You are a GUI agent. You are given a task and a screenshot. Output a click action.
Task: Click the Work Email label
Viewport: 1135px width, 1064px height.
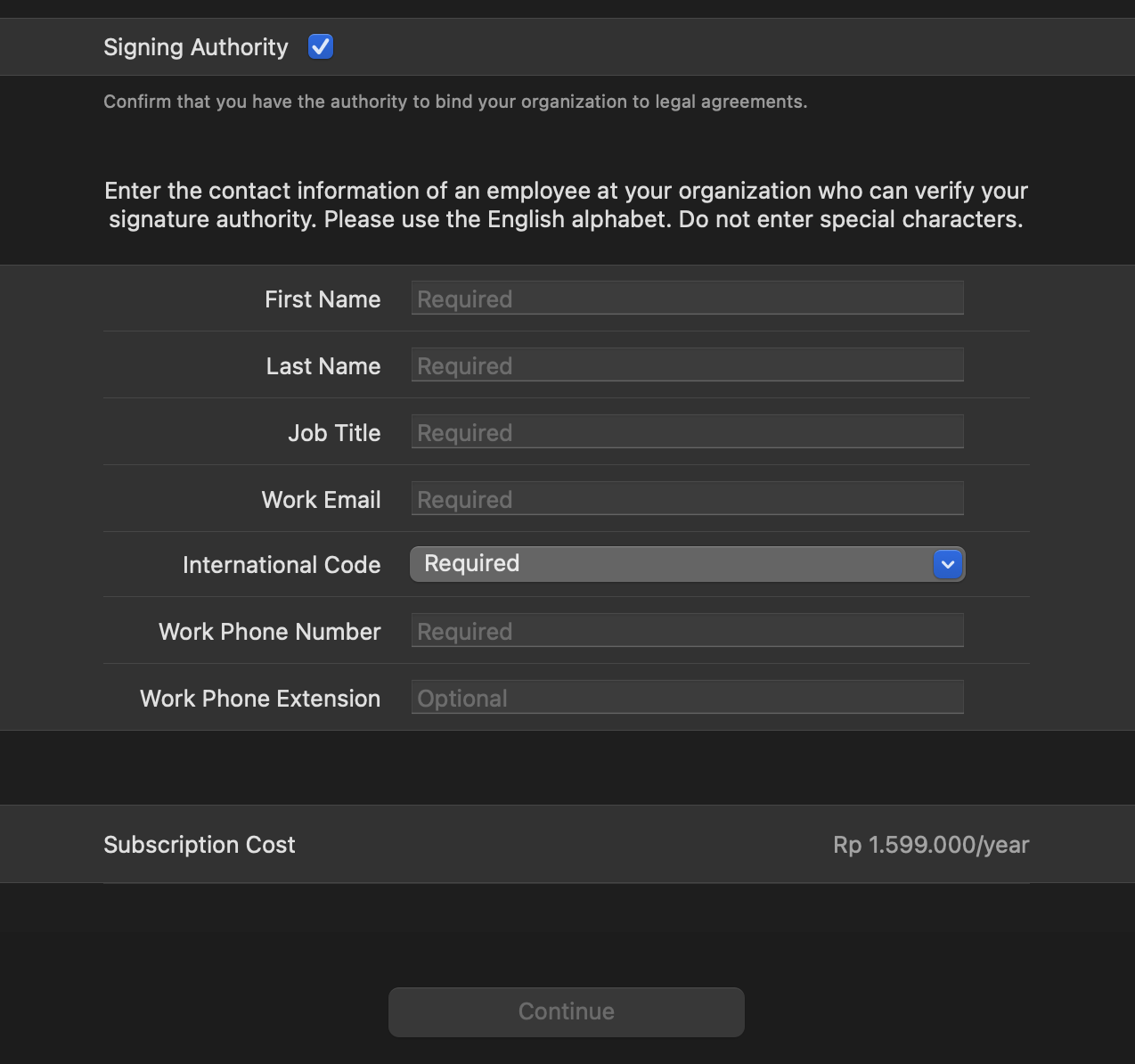tap(321, 500)
